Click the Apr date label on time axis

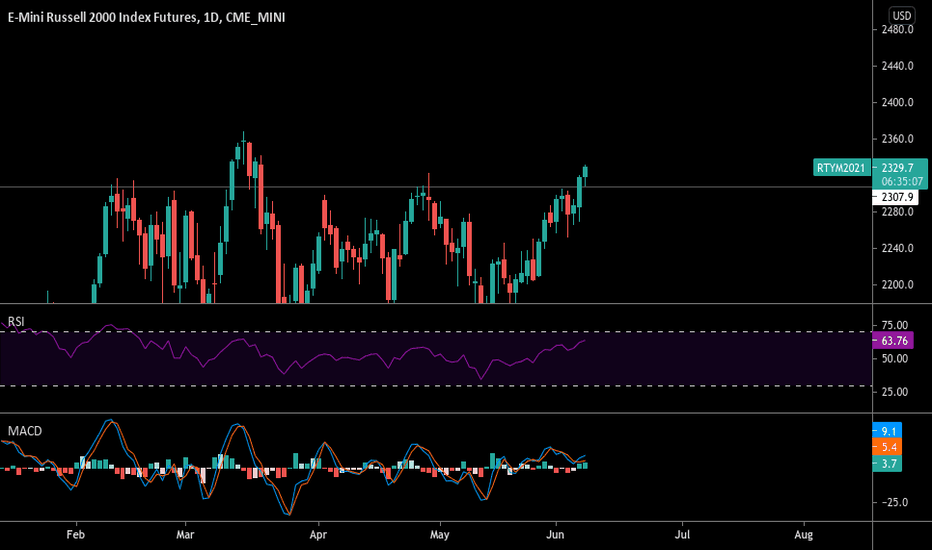[x=318, y=535]
